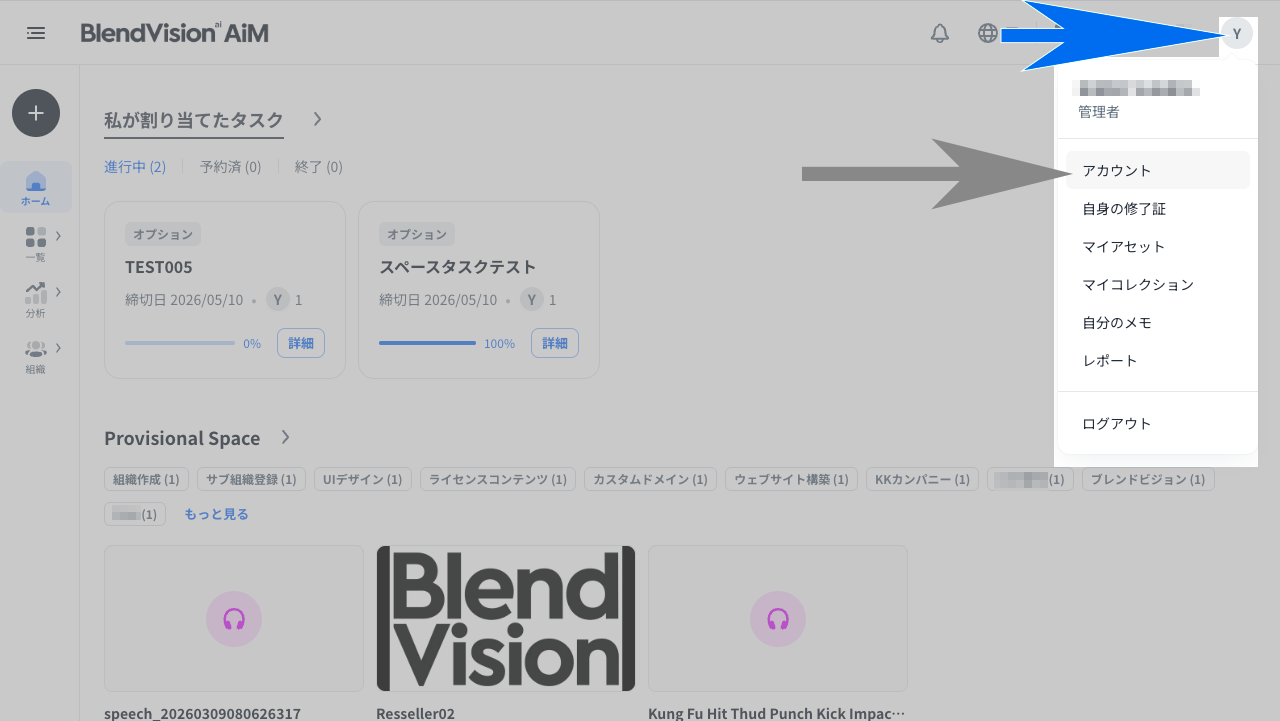
Task: Open the notifications bell
Action: coord(940,33)
